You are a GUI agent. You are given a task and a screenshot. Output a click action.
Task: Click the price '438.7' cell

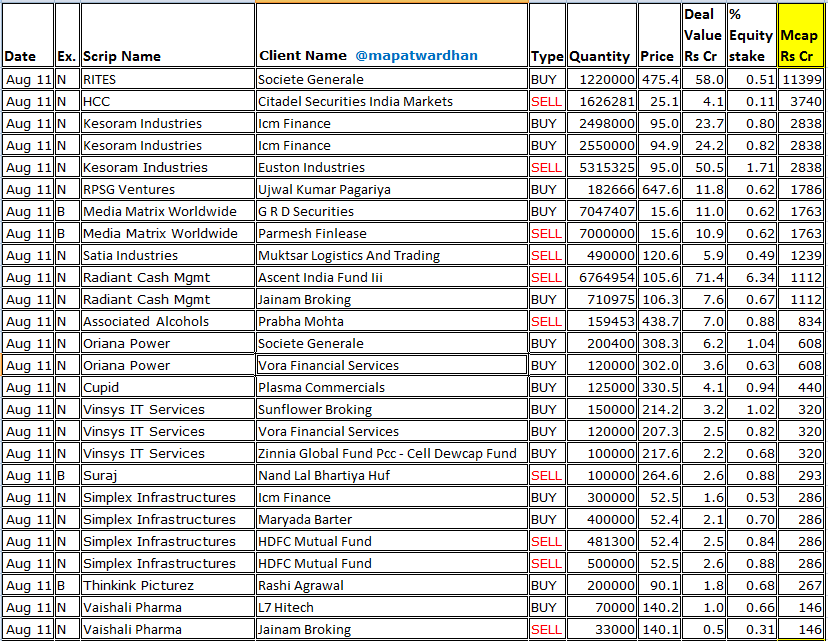click(659, 322)
